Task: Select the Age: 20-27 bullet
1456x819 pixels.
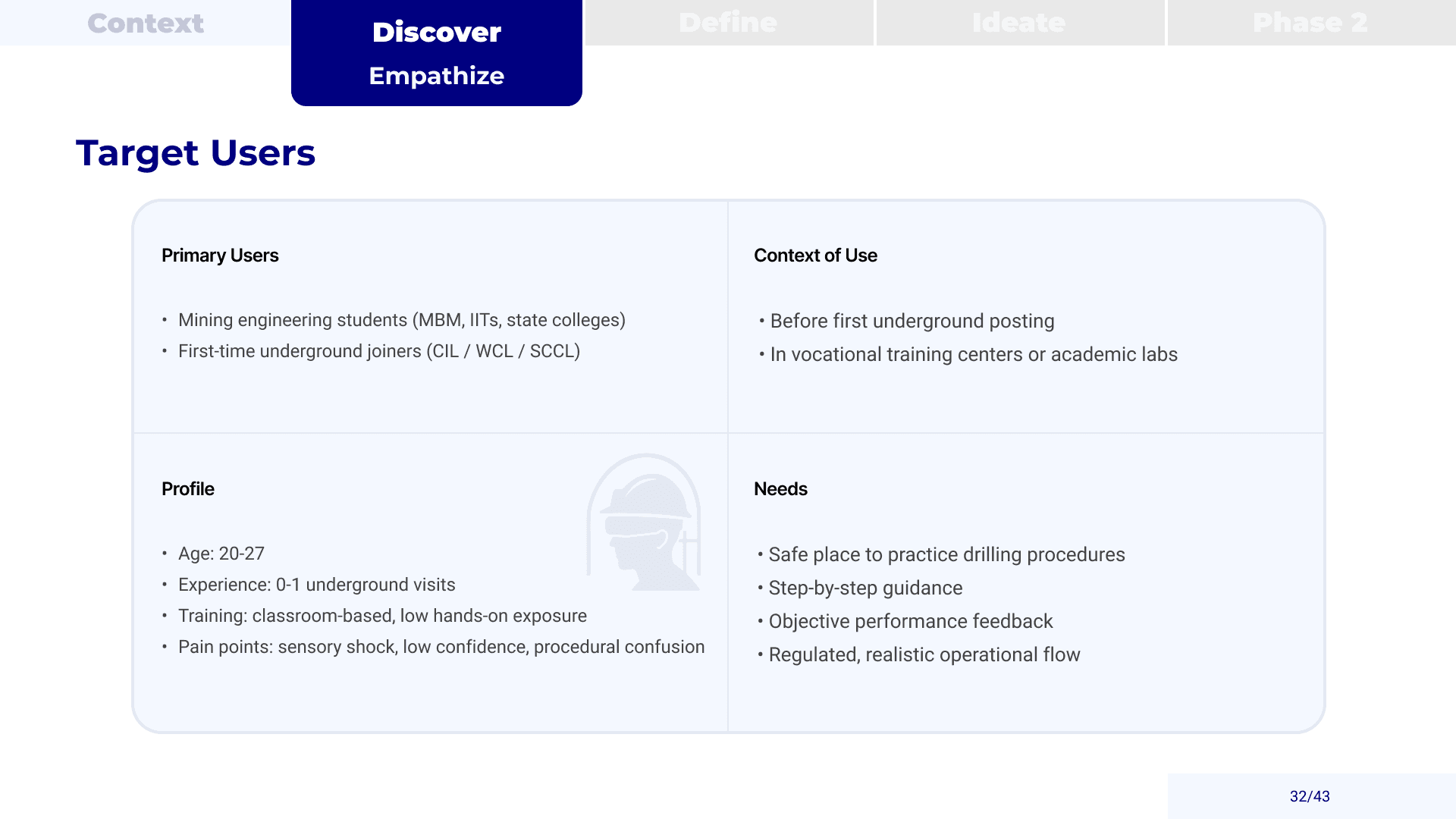Action: click(221, 554)
